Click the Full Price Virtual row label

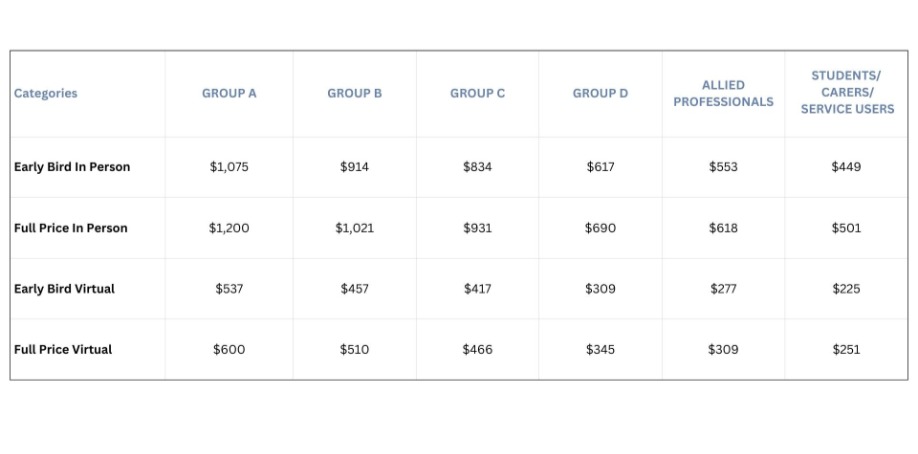coord(63,350)
